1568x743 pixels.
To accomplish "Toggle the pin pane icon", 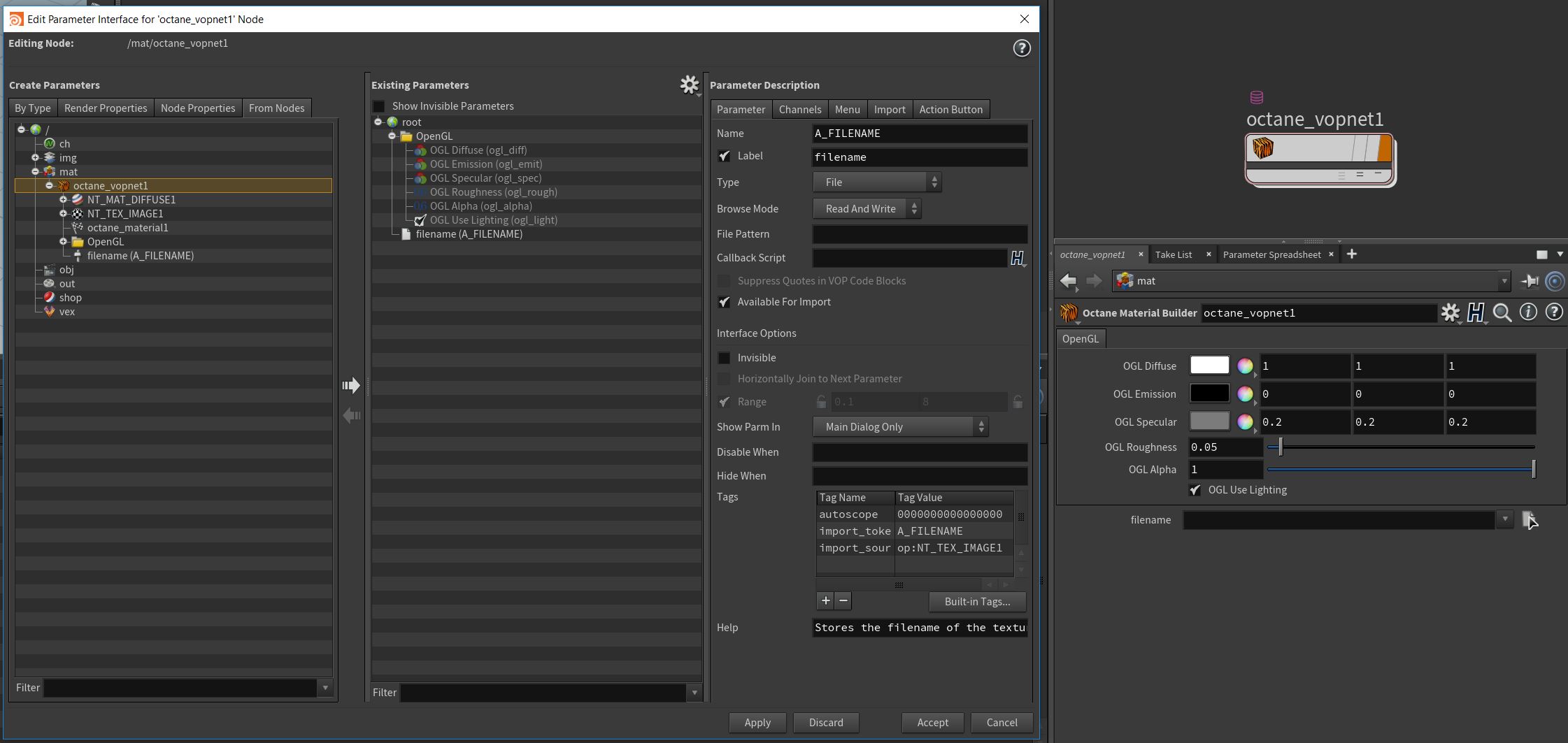I will 1530,281.
